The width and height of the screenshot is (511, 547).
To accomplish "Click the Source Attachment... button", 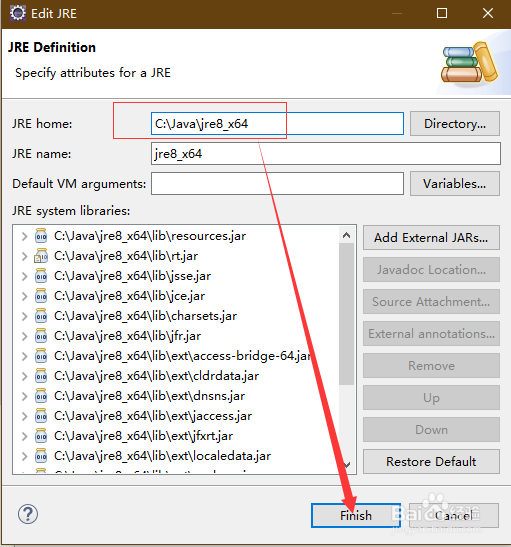I will click(431, 302).
